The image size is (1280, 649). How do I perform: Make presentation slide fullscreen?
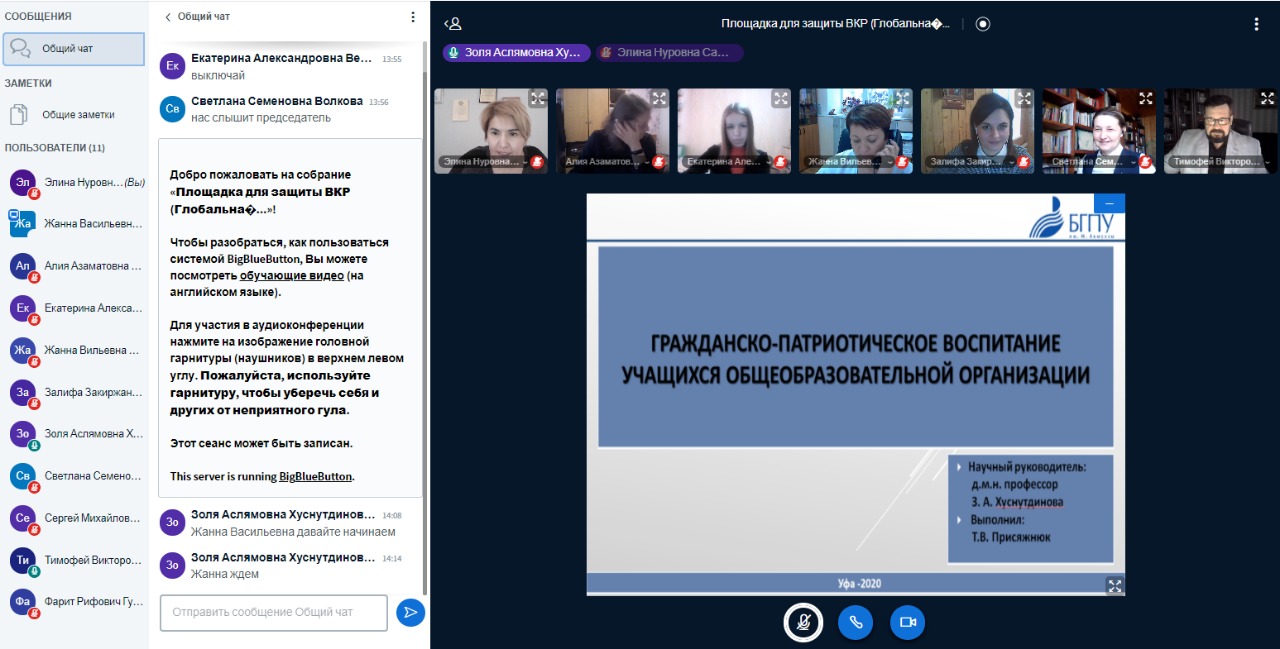tap(1114, 585)
